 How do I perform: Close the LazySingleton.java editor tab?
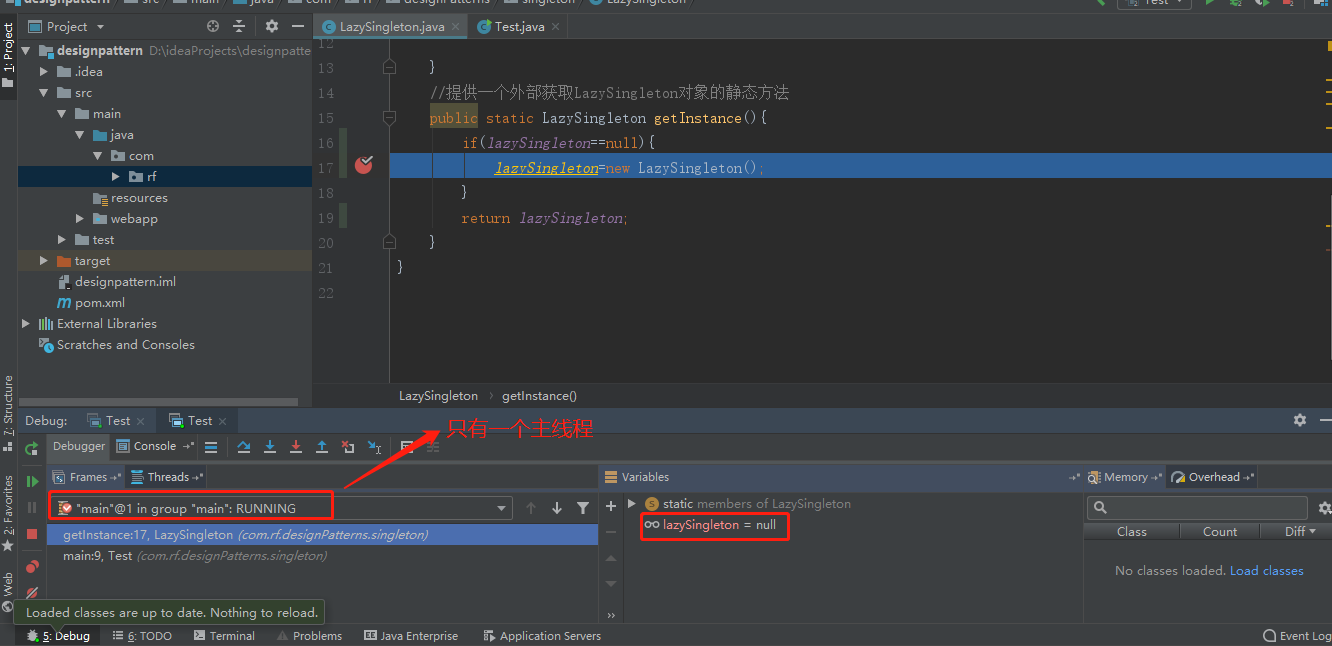tap(455, 27)
